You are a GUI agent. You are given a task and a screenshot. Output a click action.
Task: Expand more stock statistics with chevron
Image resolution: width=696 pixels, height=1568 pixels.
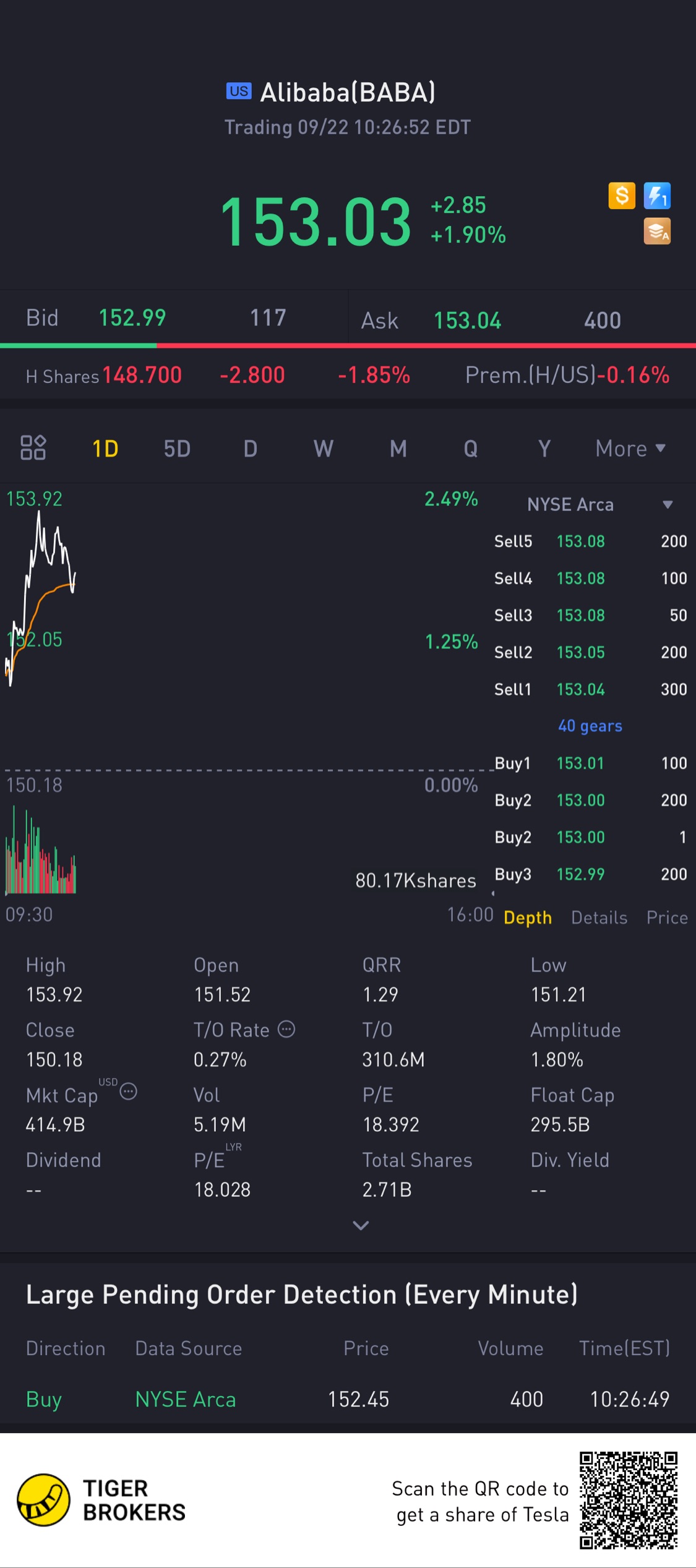(x=361, y=1225)
